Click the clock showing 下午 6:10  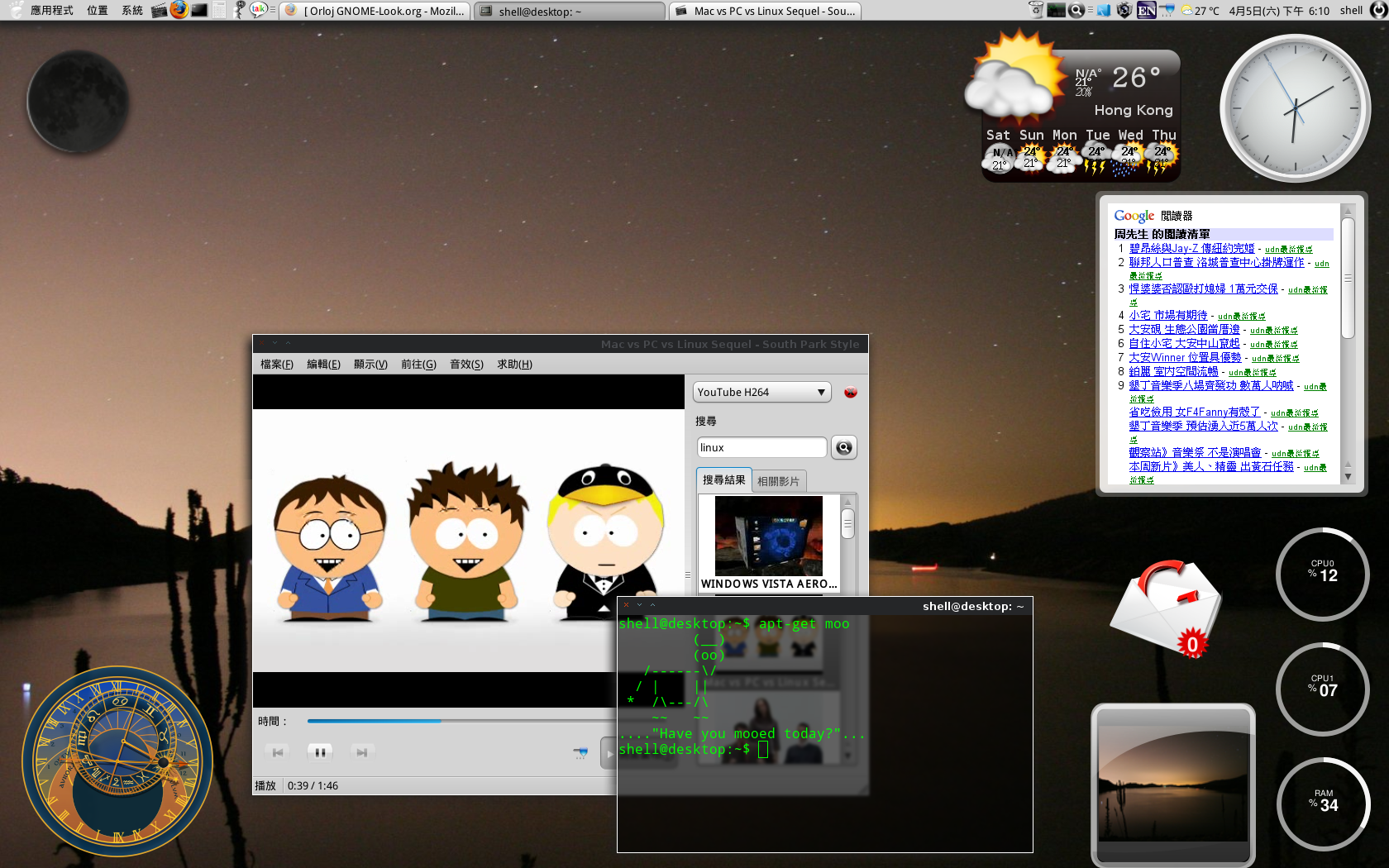point(1279,11)
